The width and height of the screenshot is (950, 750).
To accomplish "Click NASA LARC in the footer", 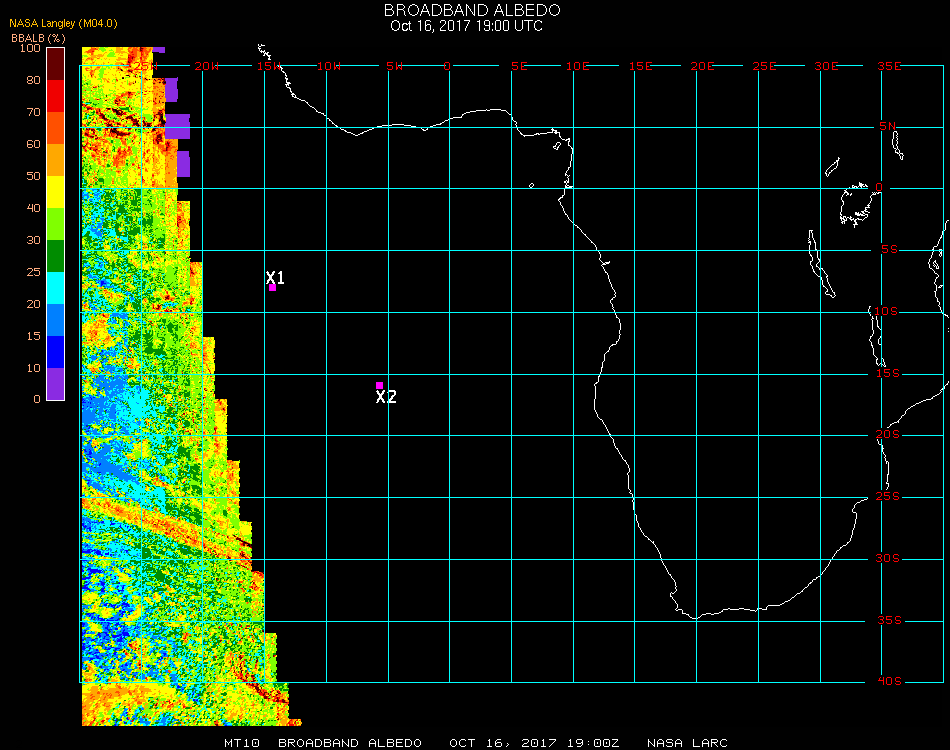I will (688, 743).
